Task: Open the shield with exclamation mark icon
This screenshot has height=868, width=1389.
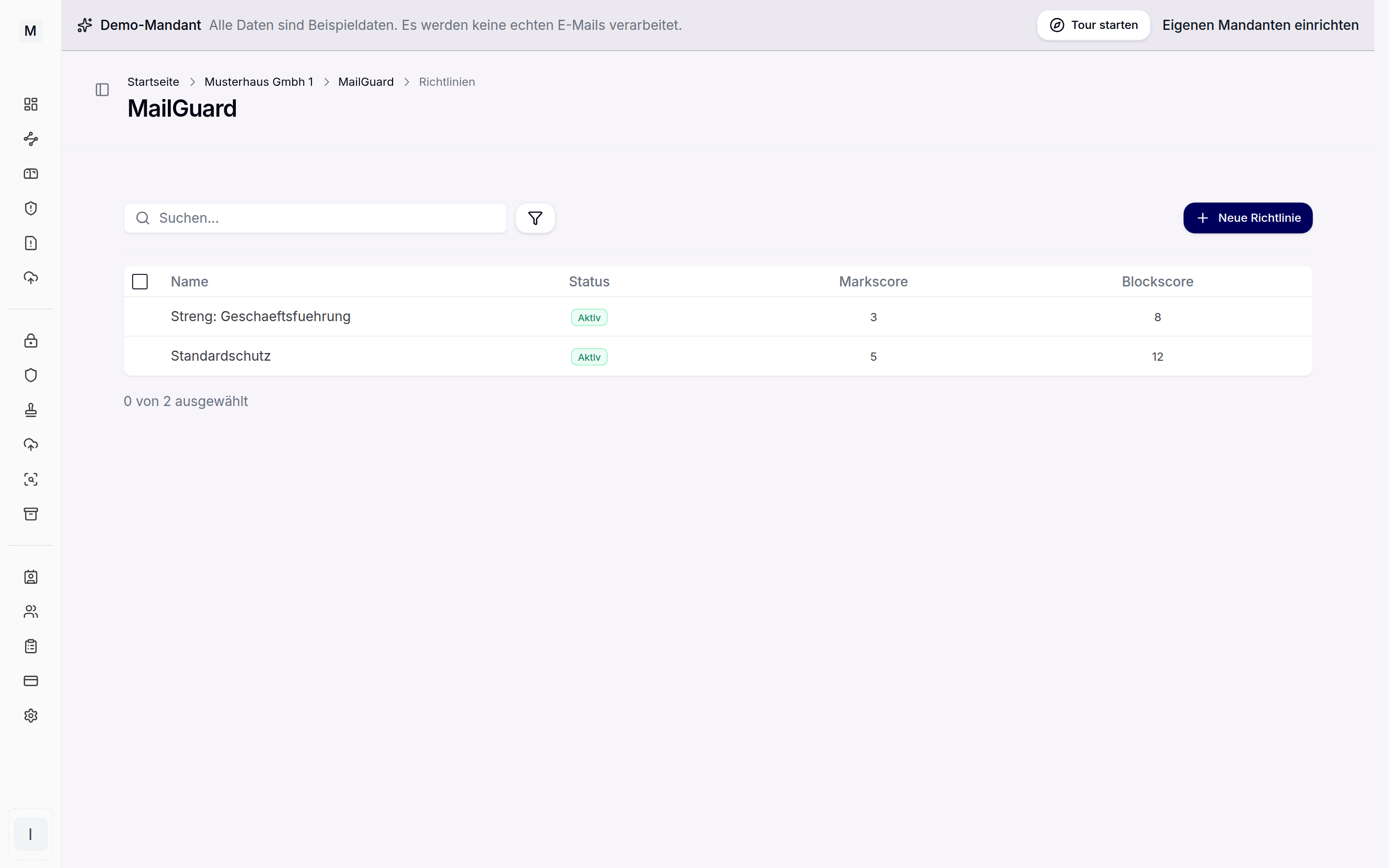Action: (30, 208)
